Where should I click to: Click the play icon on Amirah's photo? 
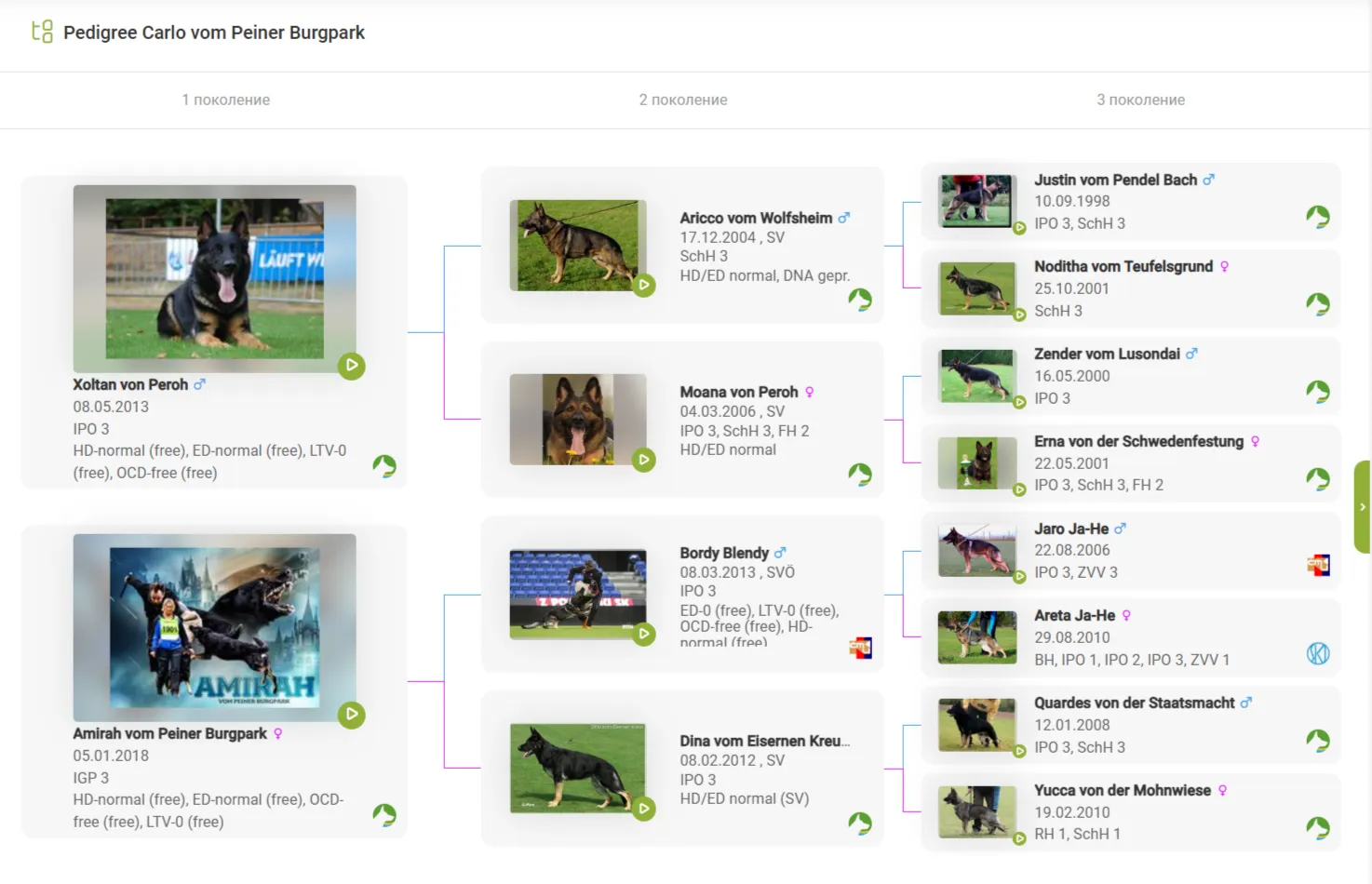tap(351, 715)
